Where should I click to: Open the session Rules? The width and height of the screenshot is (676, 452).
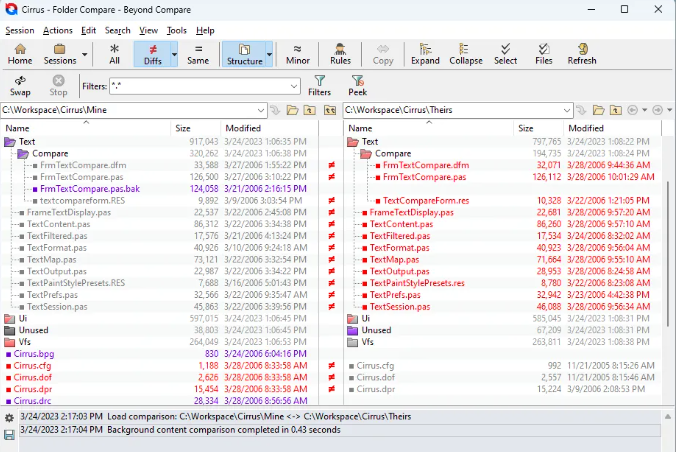pyautogui.click(x=340, y=54)
